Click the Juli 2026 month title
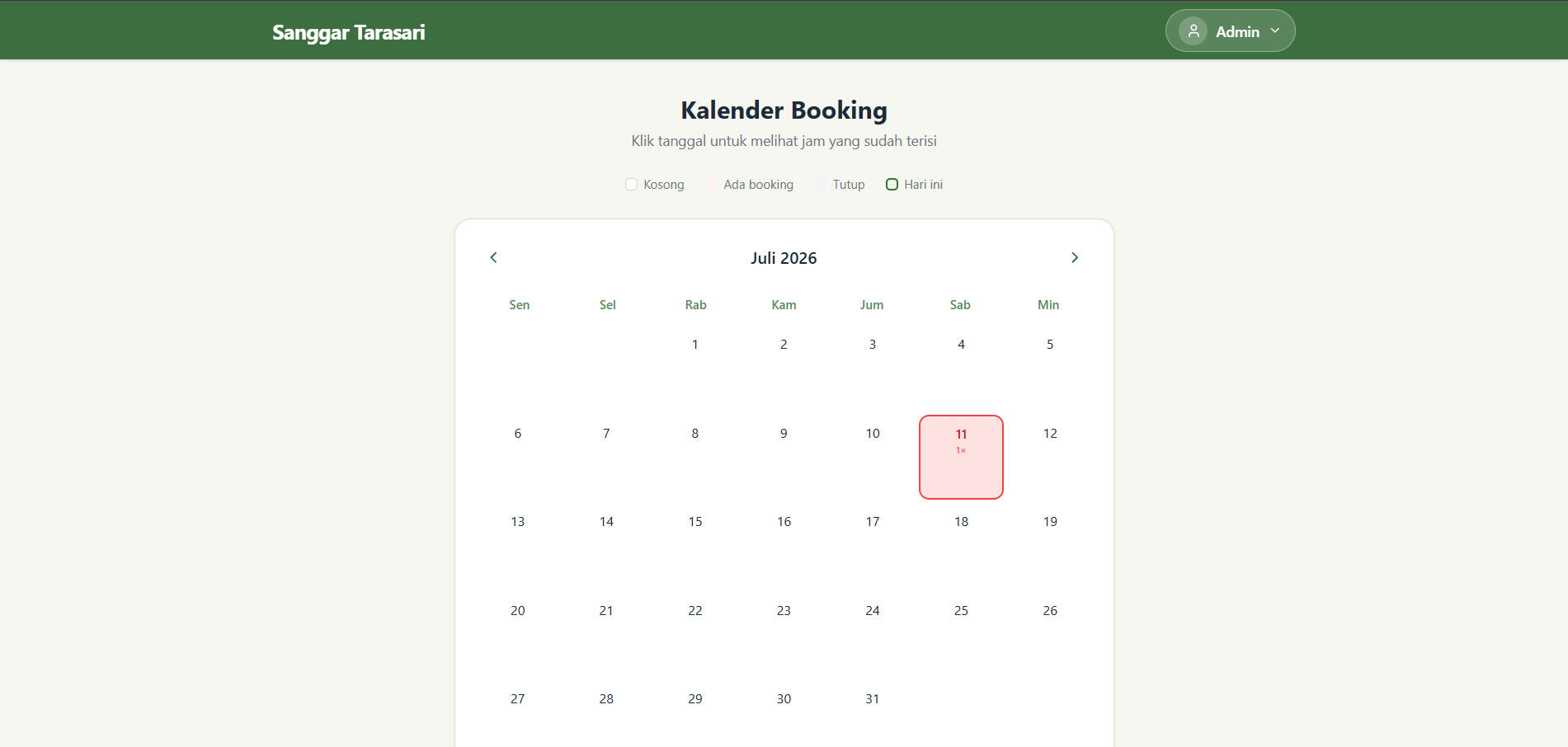Screen dimensions: 1568x747 tap(784, 258)
